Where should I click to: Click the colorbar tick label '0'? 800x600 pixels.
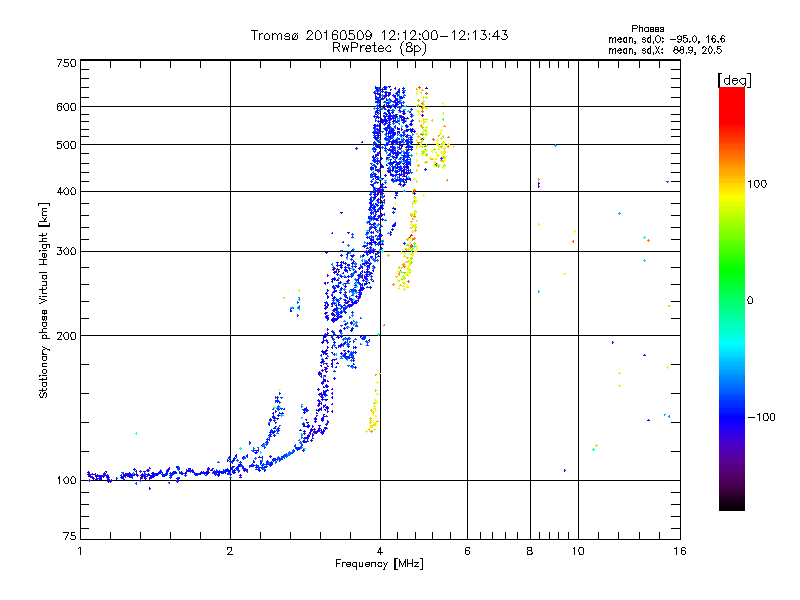pos(750,301)
